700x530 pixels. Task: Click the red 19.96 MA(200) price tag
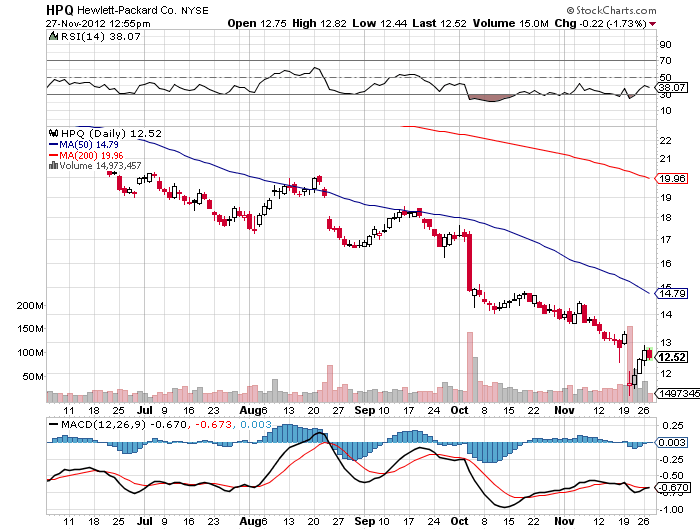(x=671, y=179)
